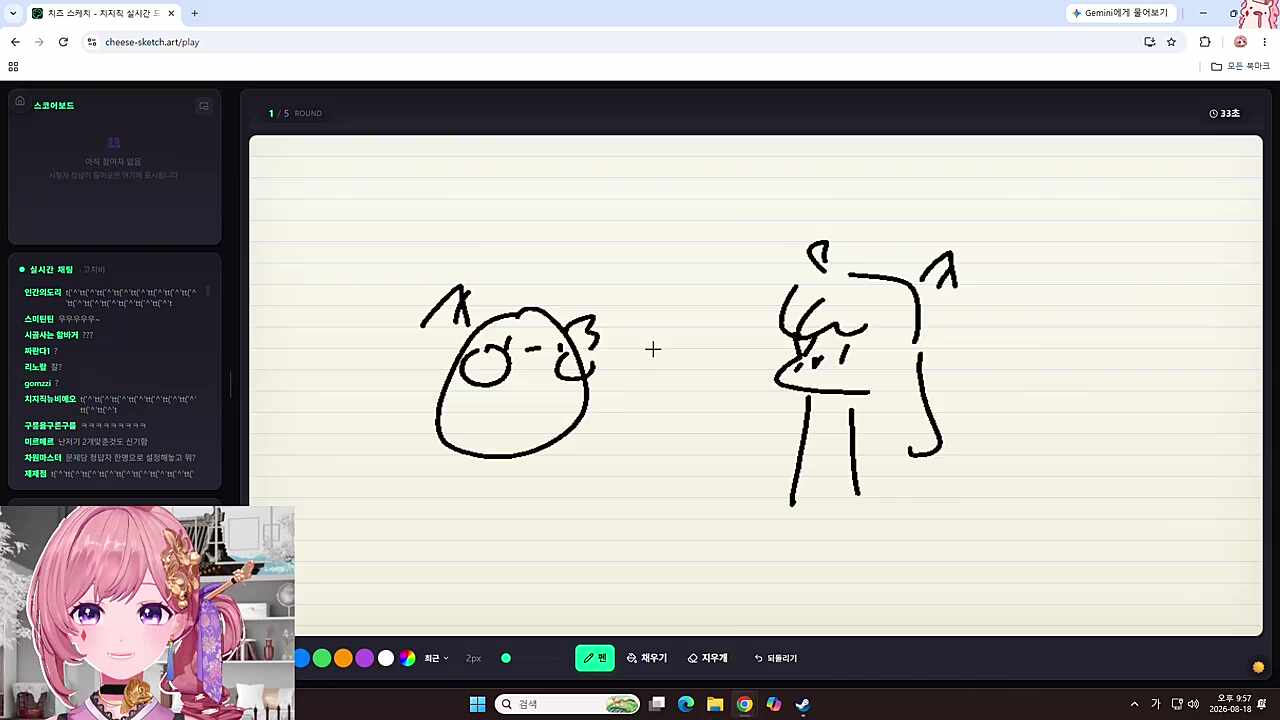The height and width of the screenshot is (720, 1280).
Task: Pick the white color swatch
Action: pos(386,658)
